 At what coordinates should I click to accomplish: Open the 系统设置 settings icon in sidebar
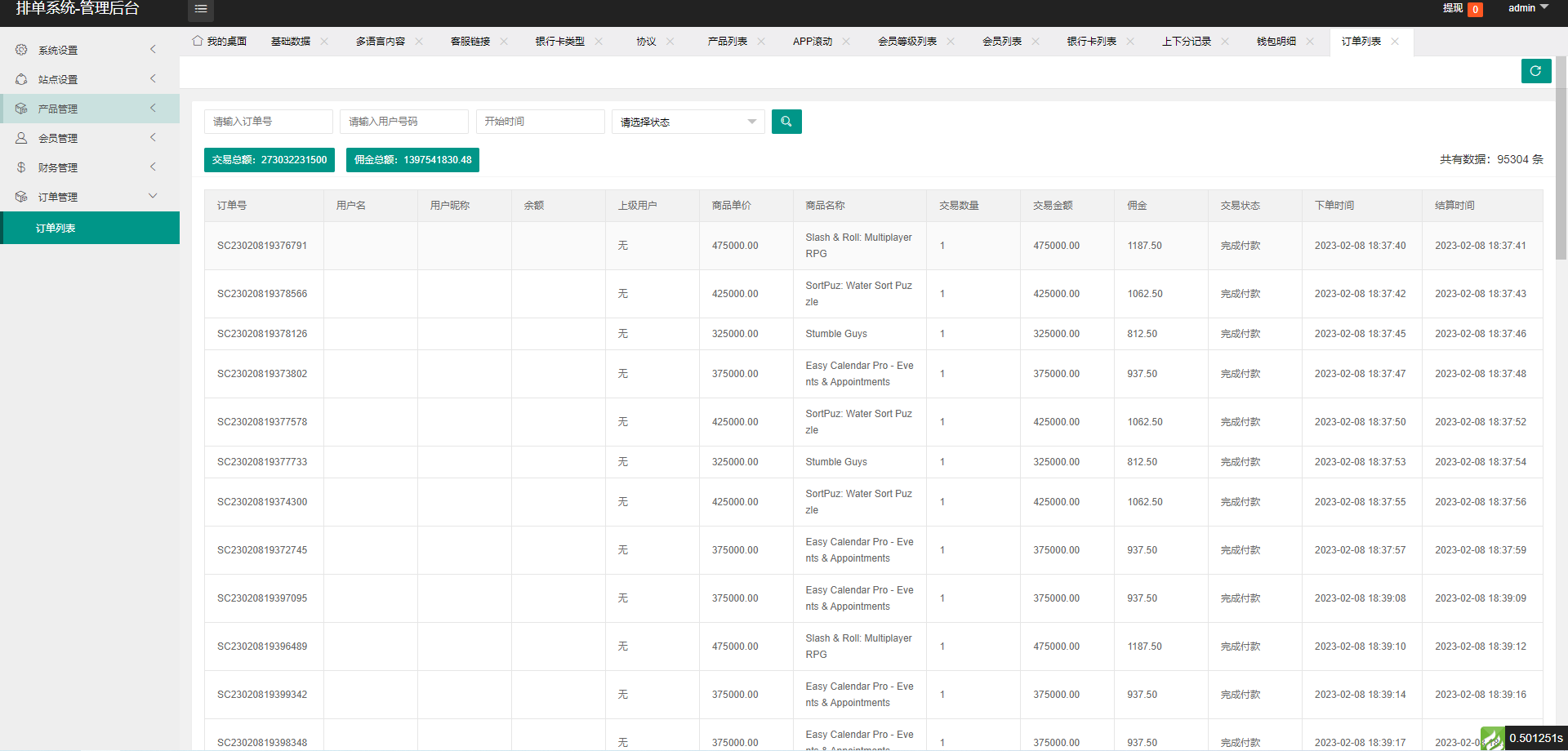click(x=21, y=49)
